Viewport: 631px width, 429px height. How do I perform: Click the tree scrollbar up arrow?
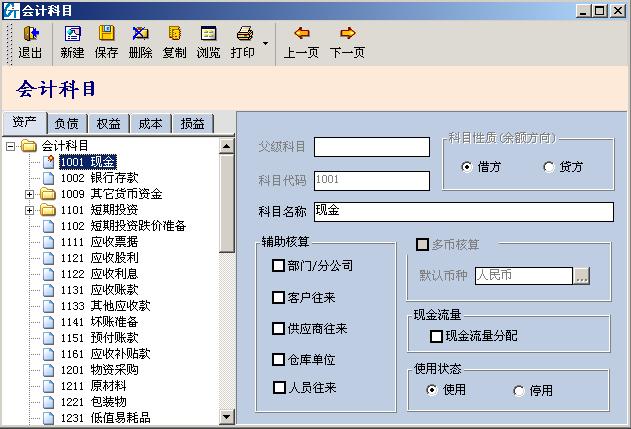tap(227, 146)
